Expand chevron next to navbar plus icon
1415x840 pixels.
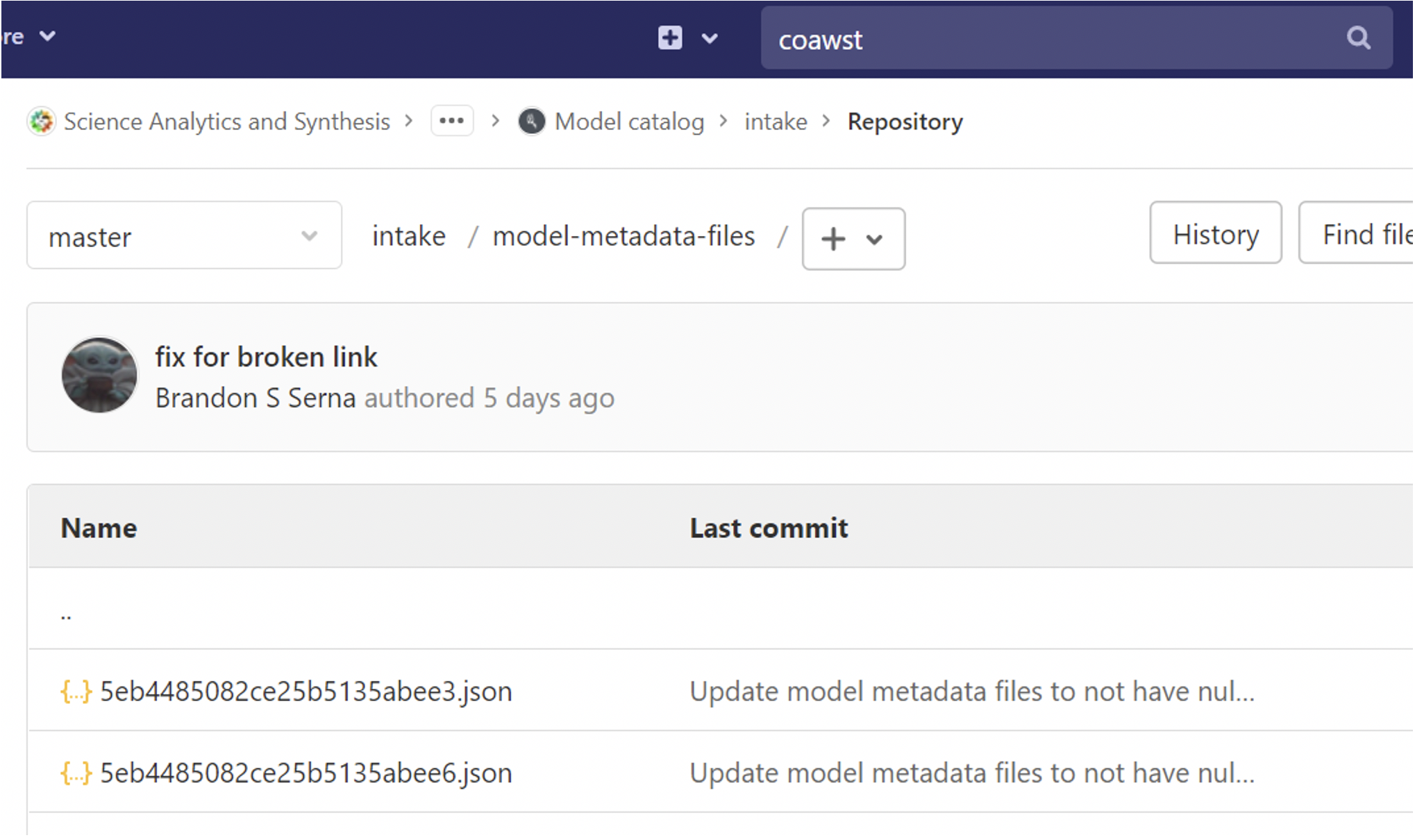[710, 39]
